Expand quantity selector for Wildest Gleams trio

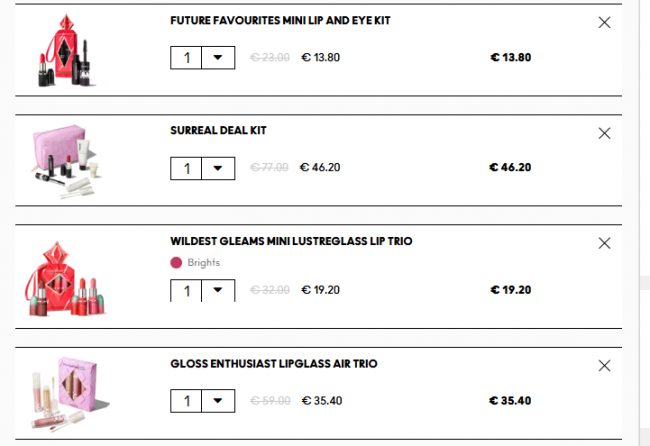point(217,290)
